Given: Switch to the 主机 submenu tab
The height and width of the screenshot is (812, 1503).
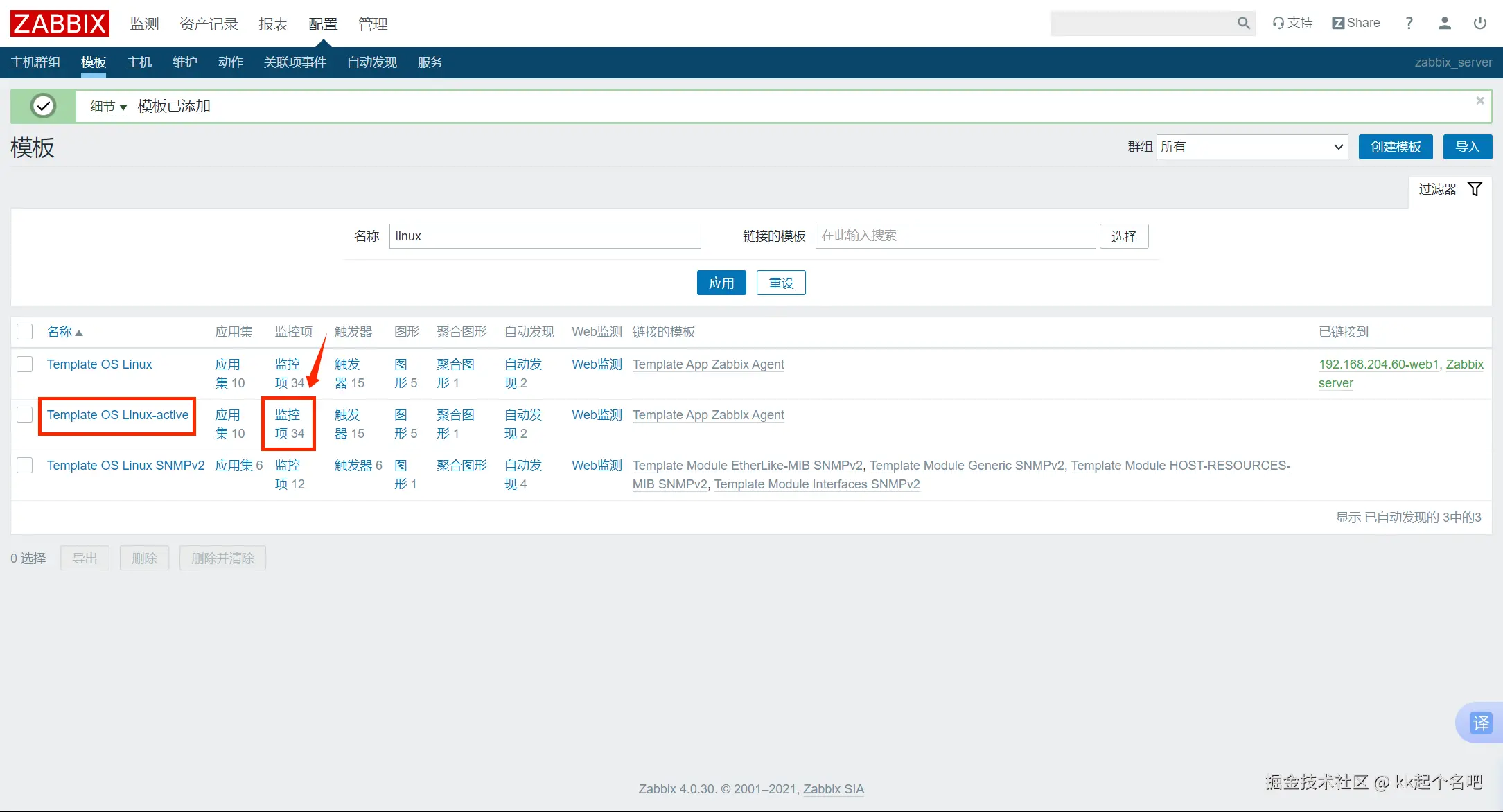Looking at the screenshot, I should [x=139, y=62].
